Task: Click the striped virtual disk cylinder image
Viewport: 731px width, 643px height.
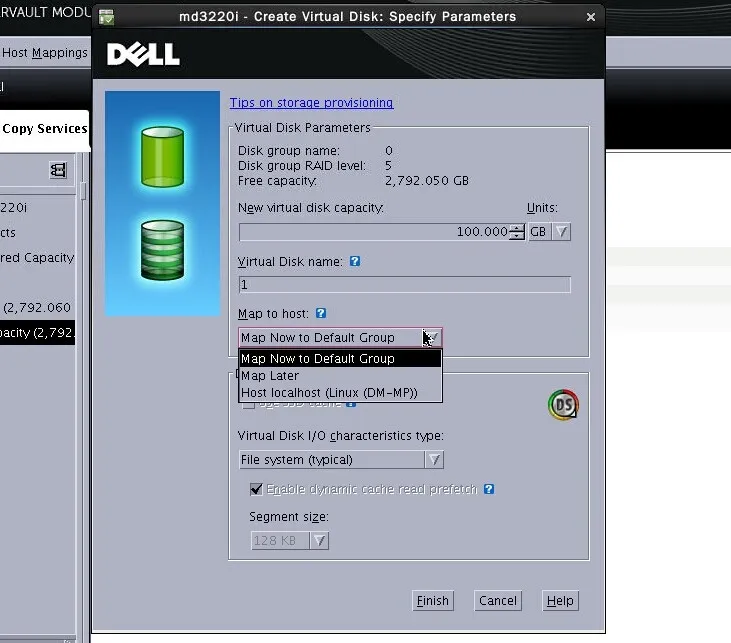Action: 162,250
